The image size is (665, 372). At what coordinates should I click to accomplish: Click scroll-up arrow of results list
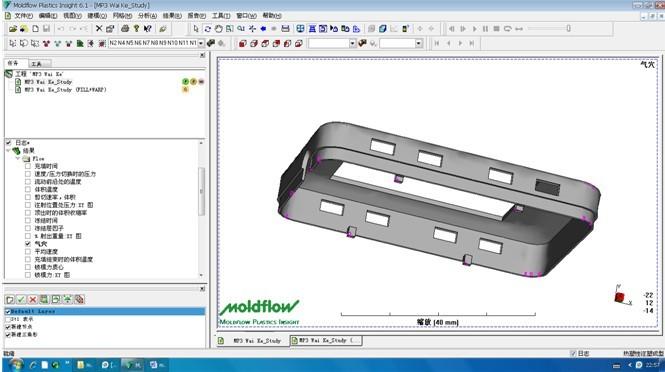[201, 143]
